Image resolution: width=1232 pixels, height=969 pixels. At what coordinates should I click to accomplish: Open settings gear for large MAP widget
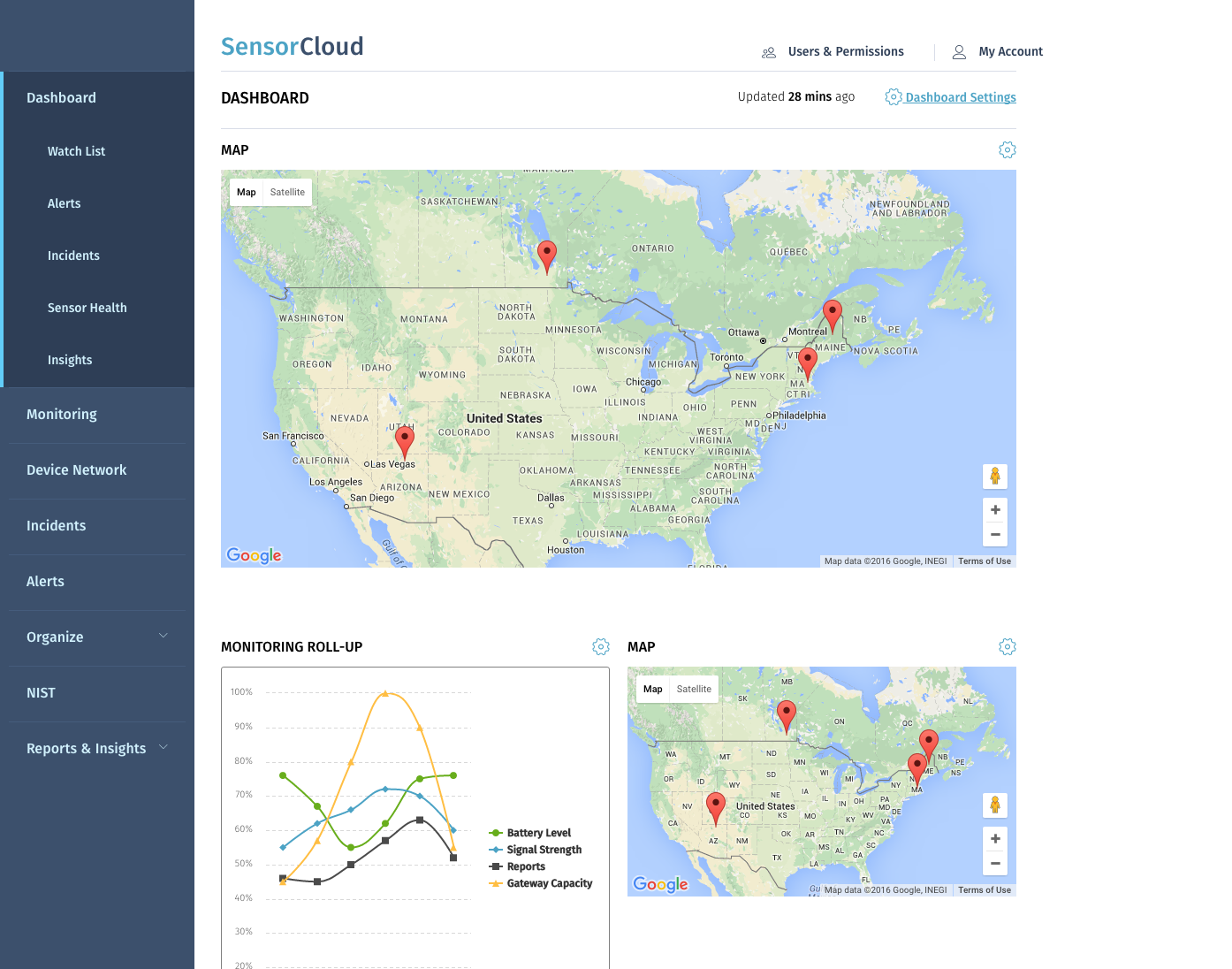pos(1008,150)
